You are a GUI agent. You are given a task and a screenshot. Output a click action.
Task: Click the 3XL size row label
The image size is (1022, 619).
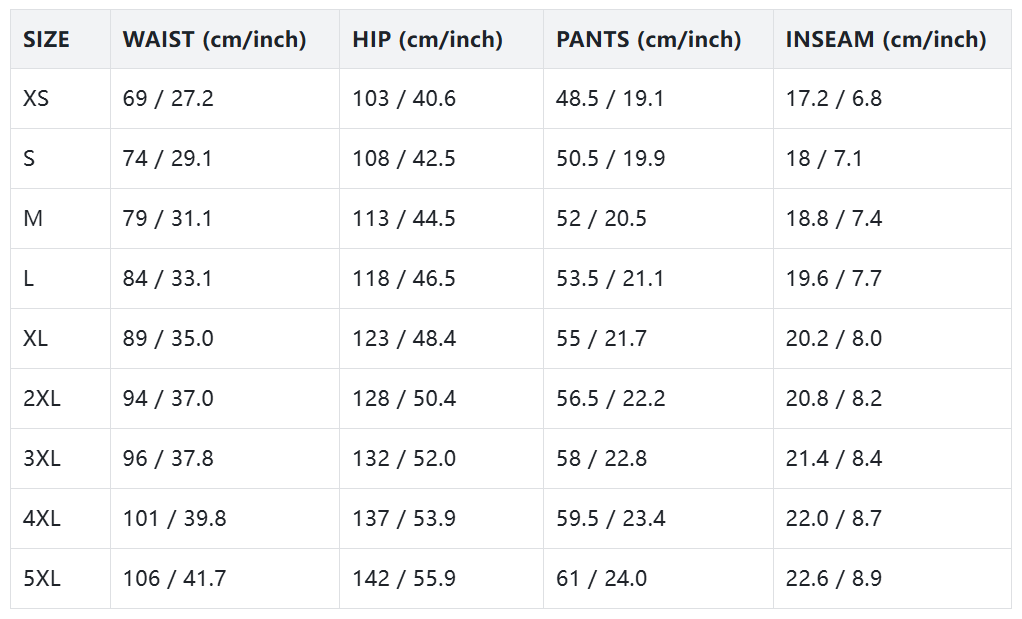pyautogui.click(x=42, y=459)
